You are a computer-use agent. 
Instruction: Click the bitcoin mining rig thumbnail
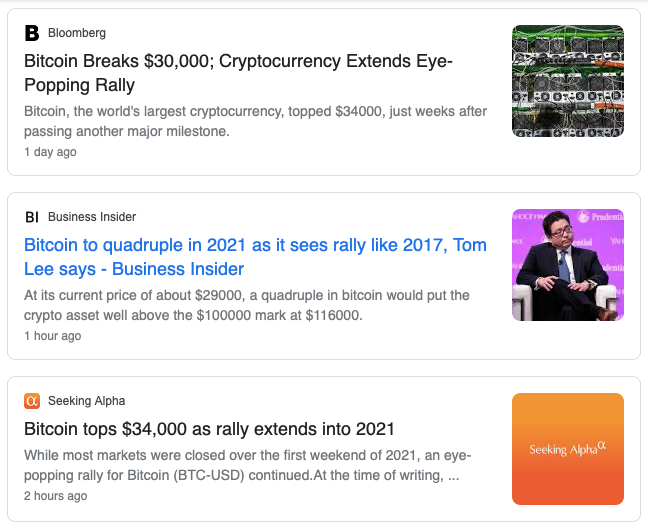tap(568, 81)
